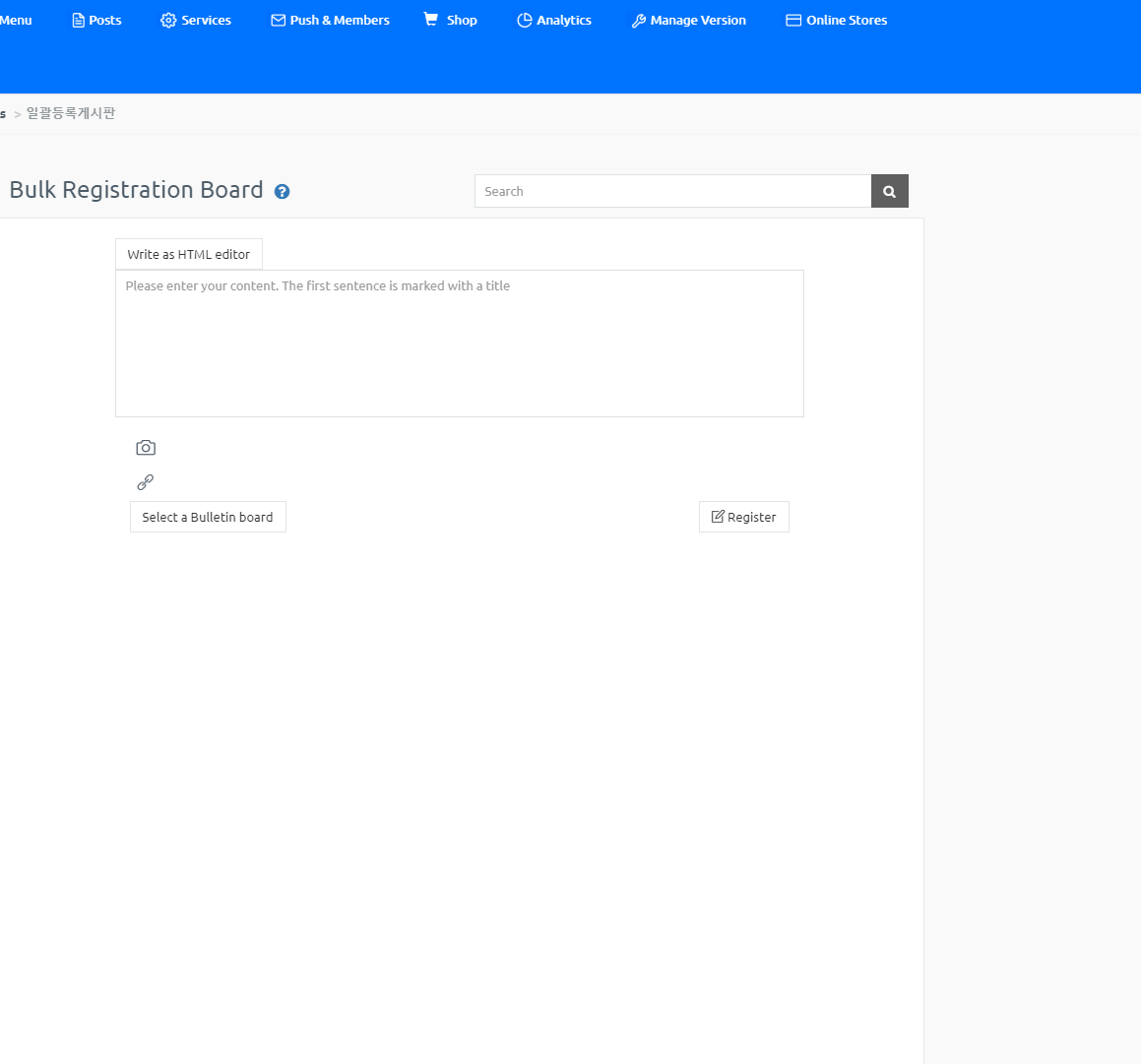Open Manage Version wrench menu

click(x=688, y=20)
